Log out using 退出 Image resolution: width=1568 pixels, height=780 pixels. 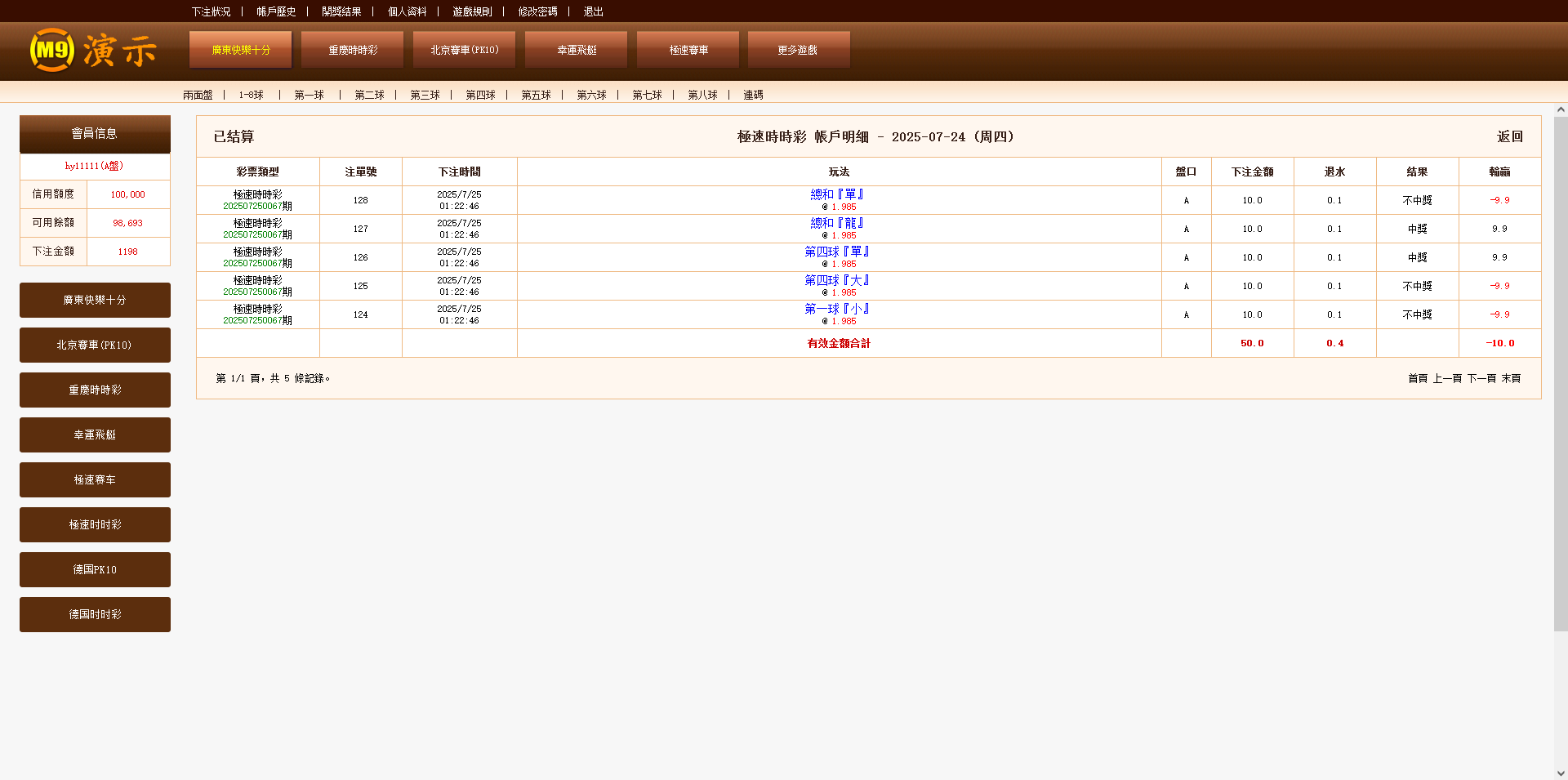coord(593,11)
